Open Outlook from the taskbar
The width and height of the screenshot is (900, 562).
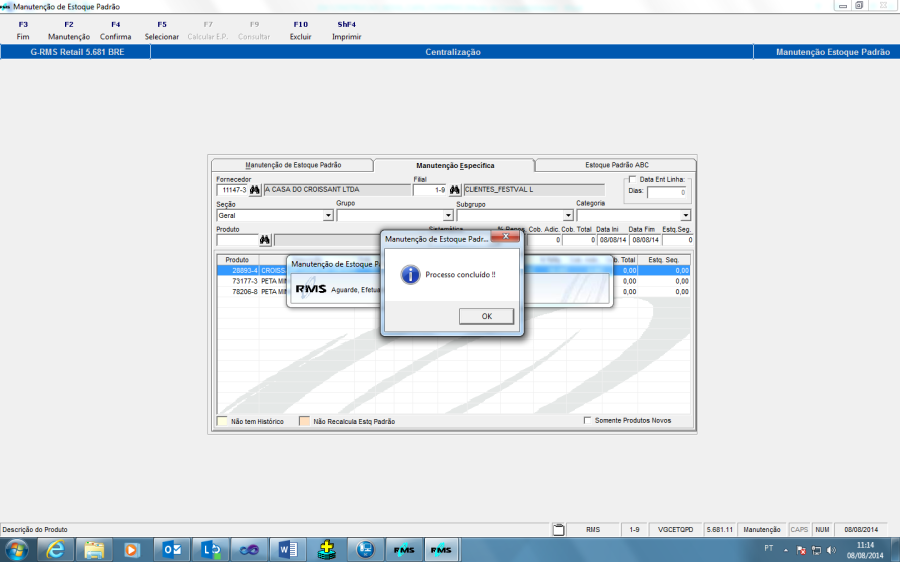point(172,550)
